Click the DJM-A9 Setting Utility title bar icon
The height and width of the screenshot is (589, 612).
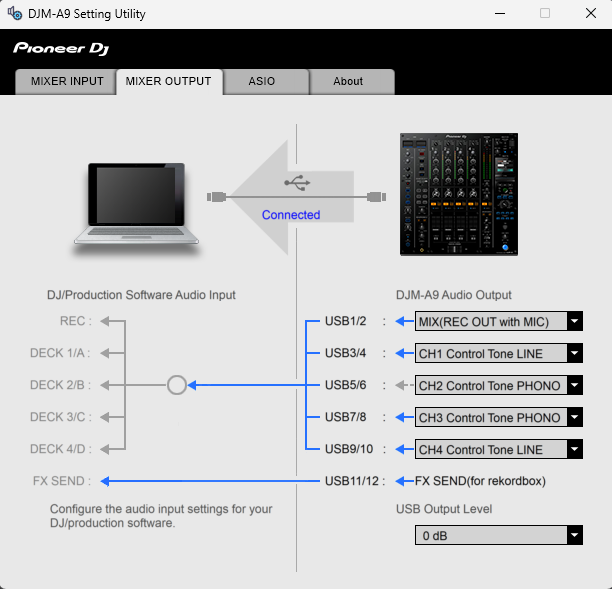15,14
